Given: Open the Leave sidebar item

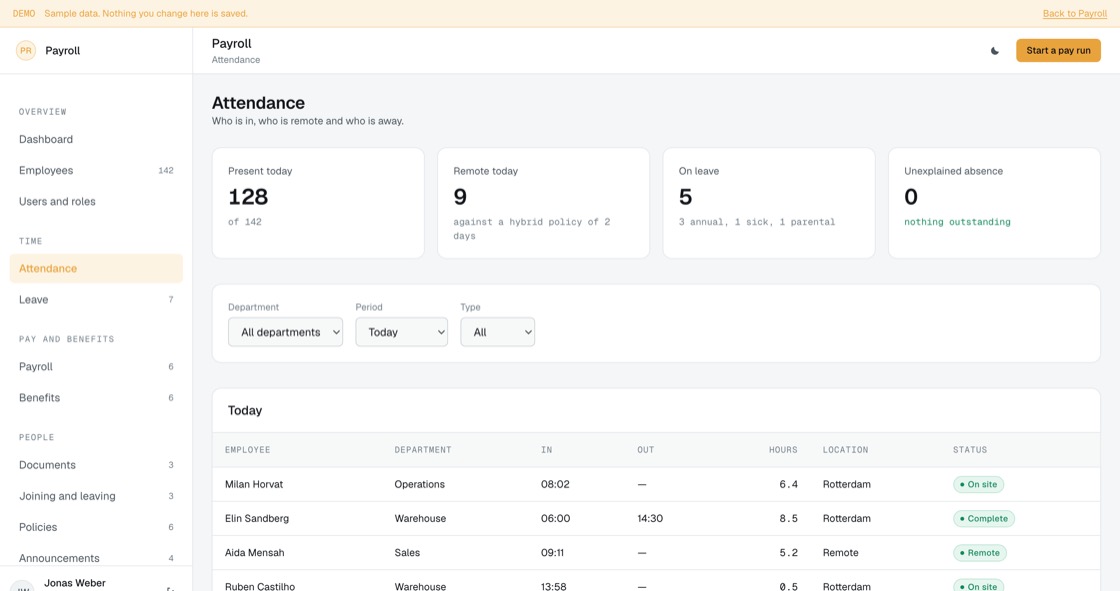Looking at the screenshot, I should [96, 299].
